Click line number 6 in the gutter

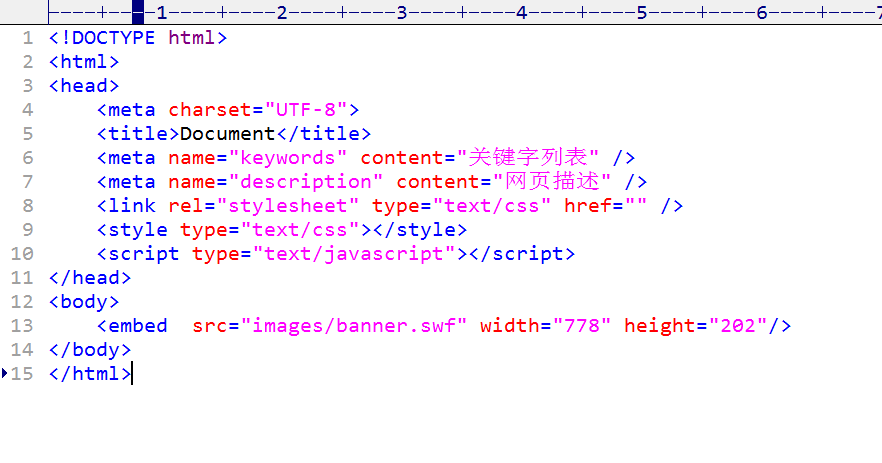pos(28,158)
